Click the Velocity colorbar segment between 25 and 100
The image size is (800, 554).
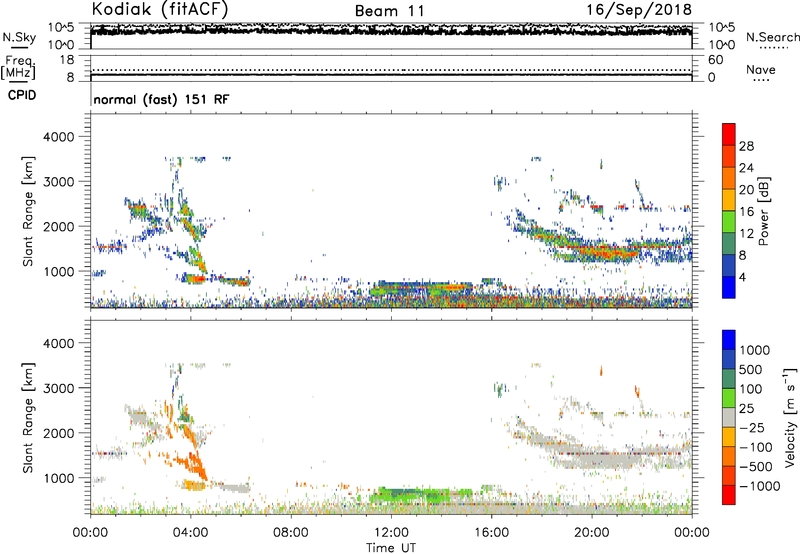tap(729, 398)
